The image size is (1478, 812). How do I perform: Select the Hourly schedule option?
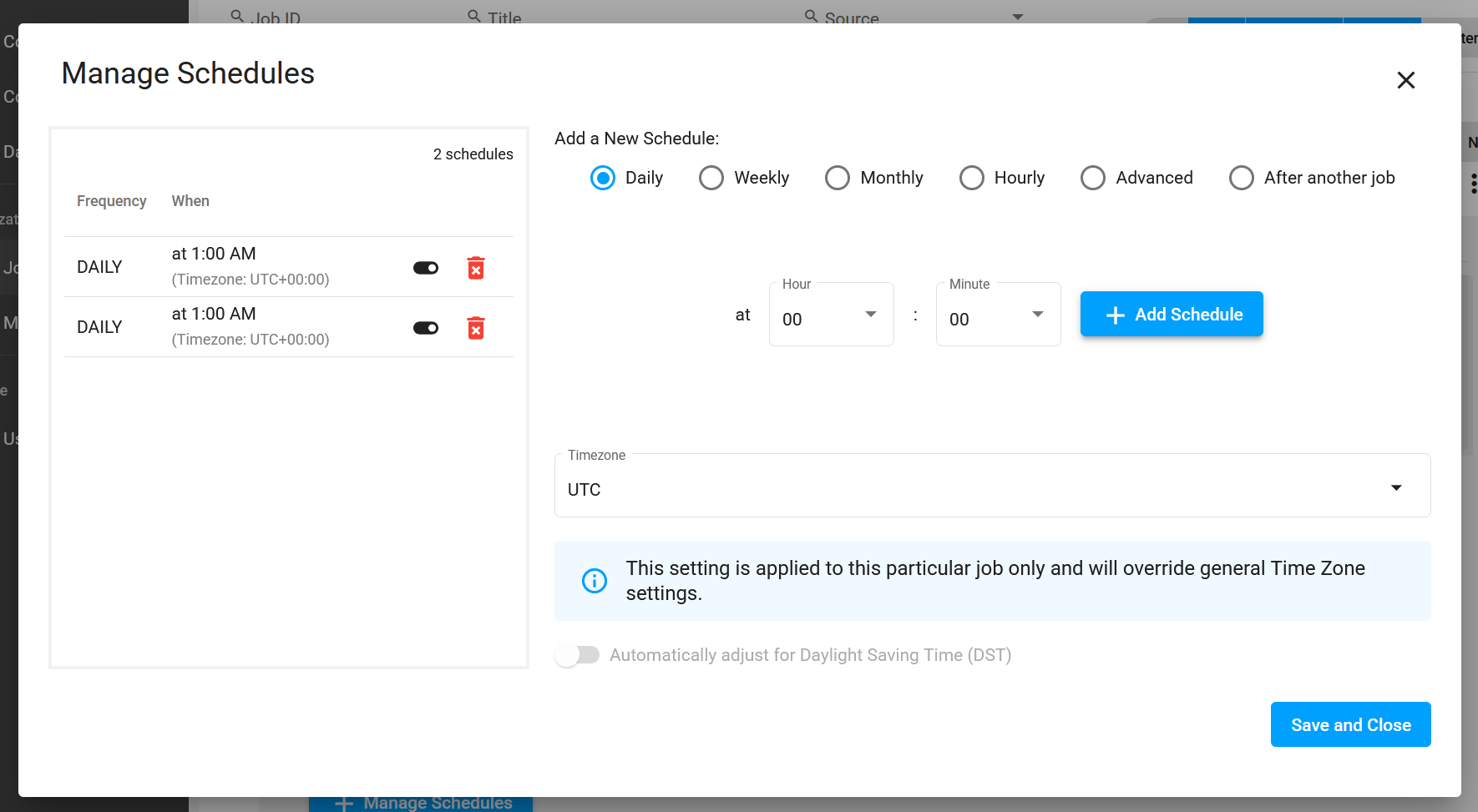pyautogui.click(x=972, y=178)
